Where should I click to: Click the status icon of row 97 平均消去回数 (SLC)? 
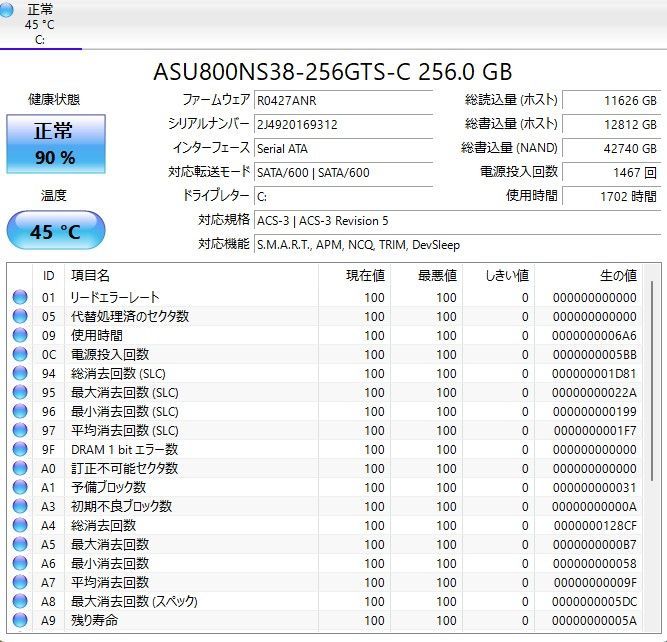(20, 430)
